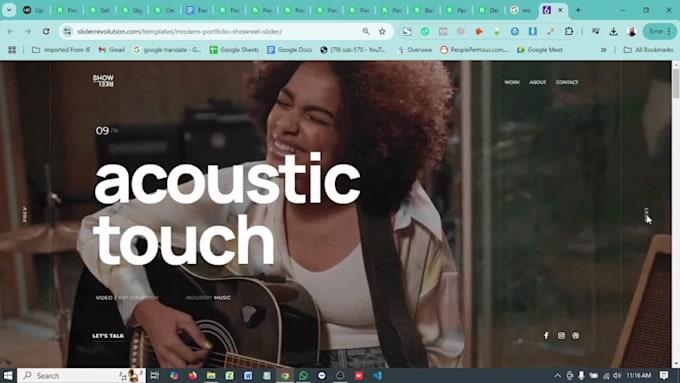Open the Google Meet bookmark
This screenshot has width=680, height=383.
pyautogui.click(x=540, y=50)
